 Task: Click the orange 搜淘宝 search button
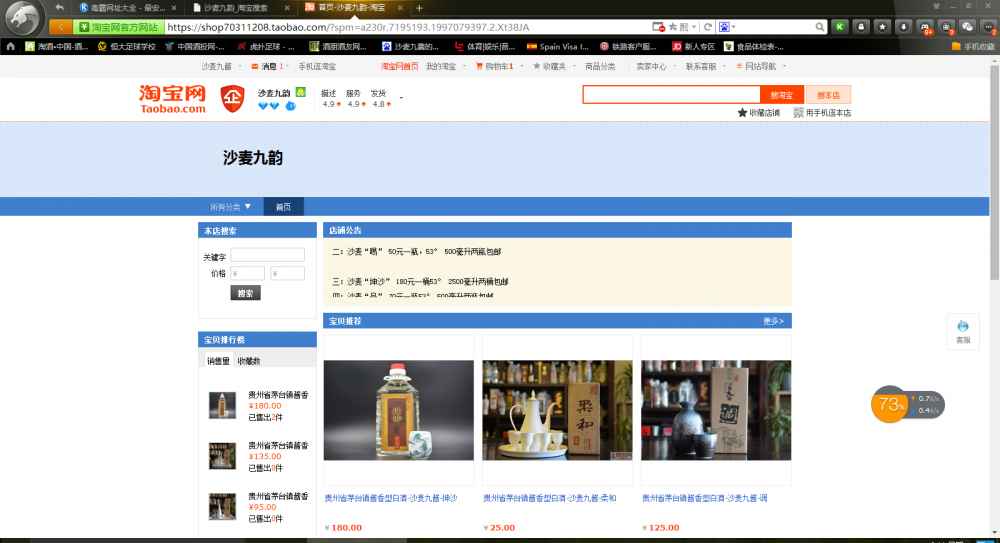pos(781,94)
